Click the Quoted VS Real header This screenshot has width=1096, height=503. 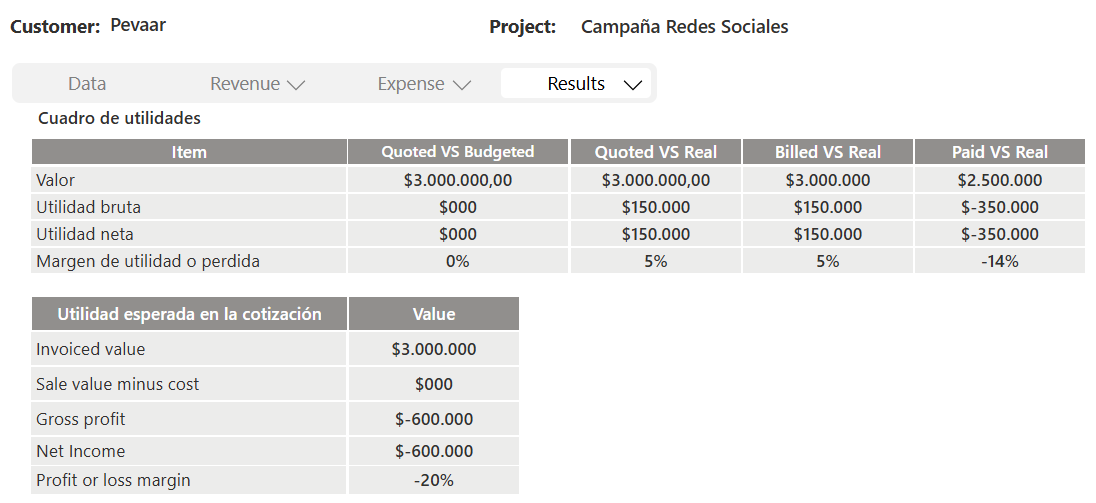655,152
